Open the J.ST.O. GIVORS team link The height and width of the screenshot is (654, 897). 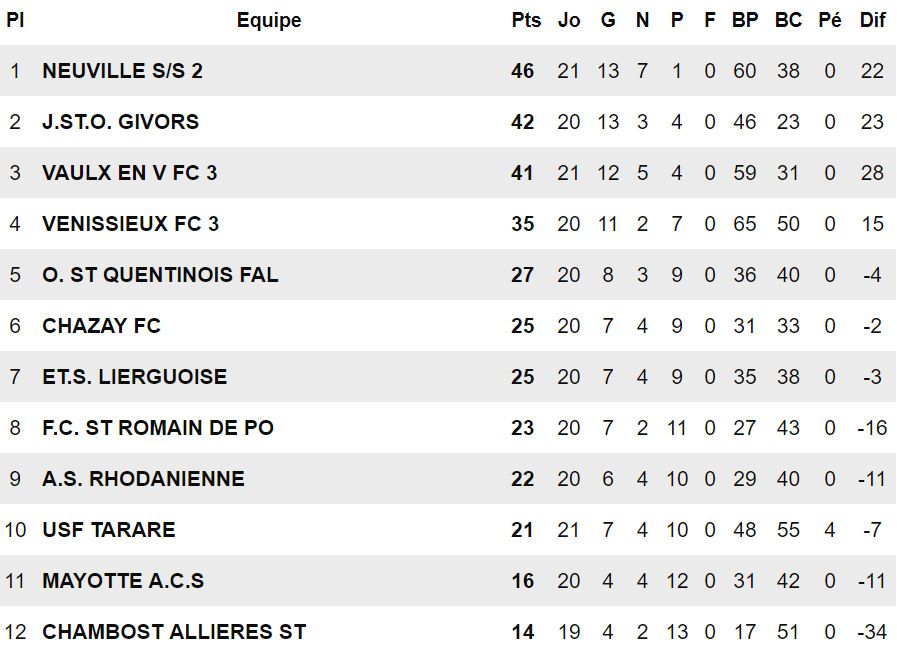pyautogui.click(x=120, y=122)
